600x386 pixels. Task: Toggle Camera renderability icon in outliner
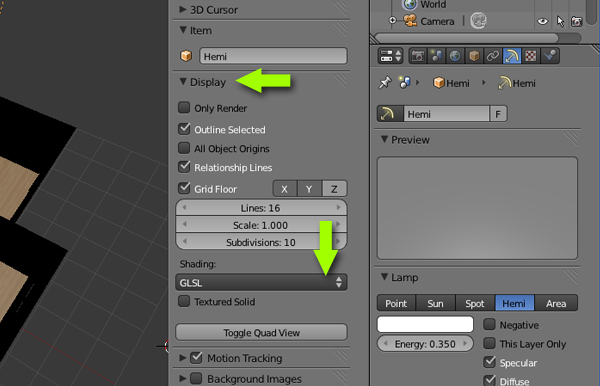(576, 21)
